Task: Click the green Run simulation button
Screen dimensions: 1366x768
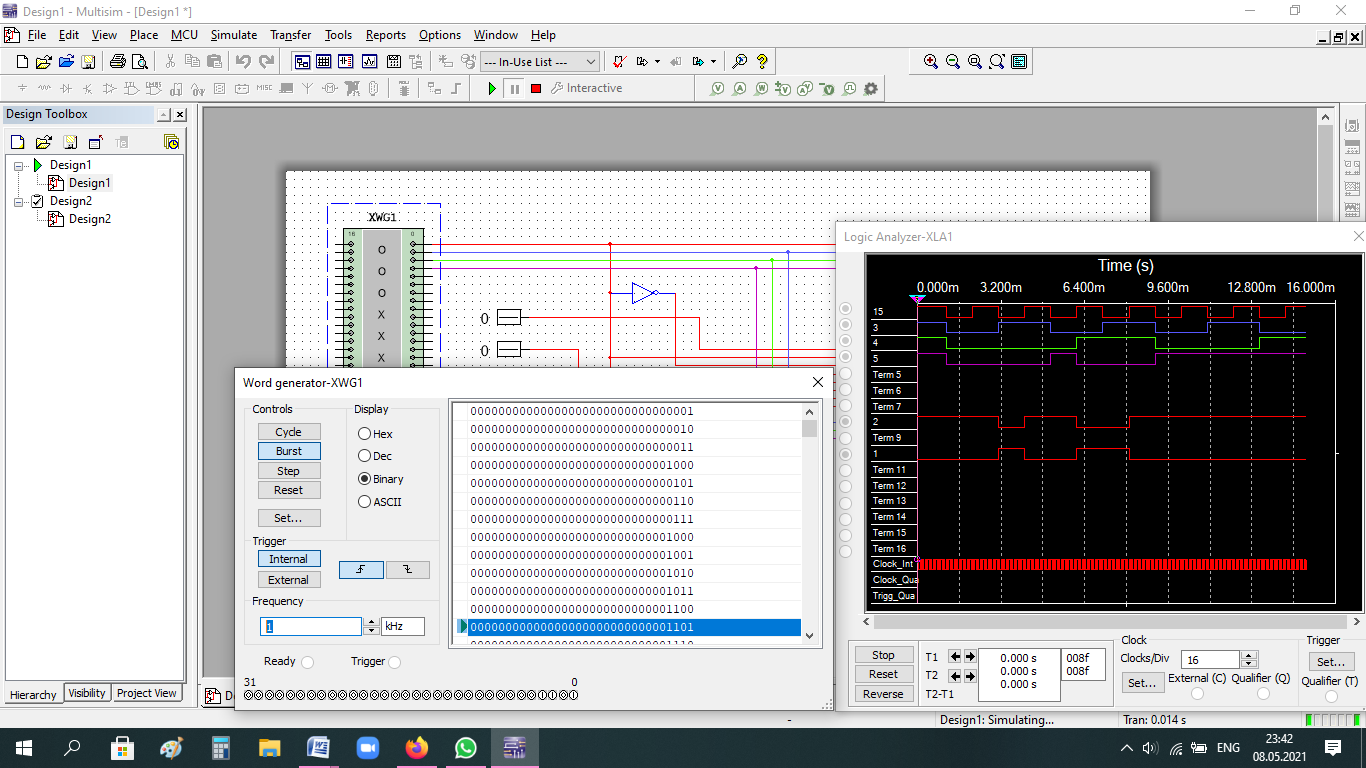Action: 492,89
